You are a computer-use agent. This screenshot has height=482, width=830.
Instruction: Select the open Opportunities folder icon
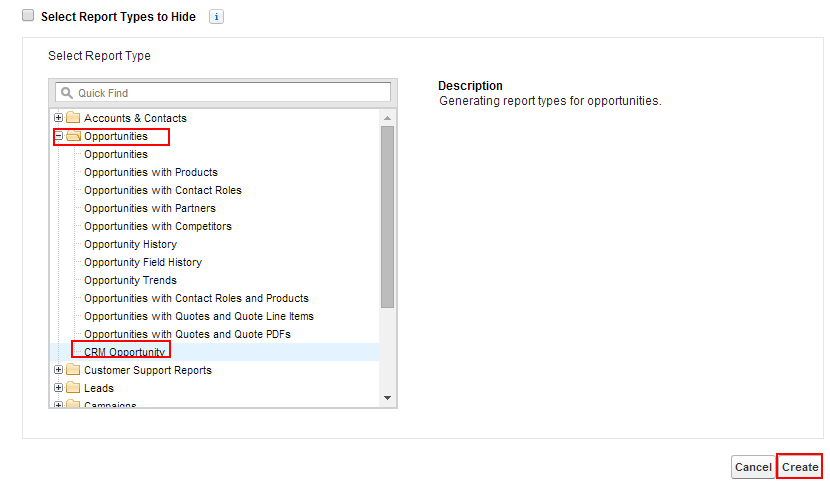tap(74, 136)
